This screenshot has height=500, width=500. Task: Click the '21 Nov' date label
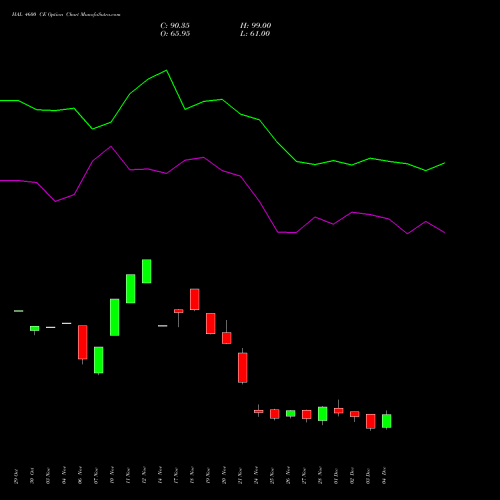240,476
